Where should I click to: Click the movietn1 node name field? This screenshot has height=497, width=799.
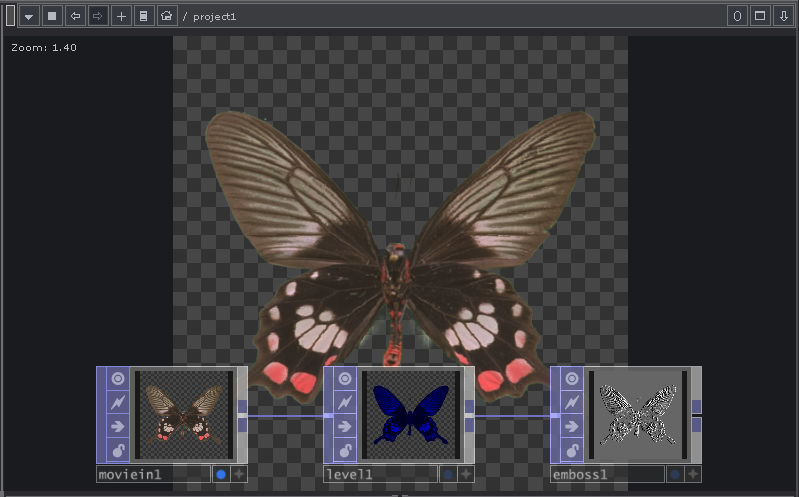(x=152, y=474)
